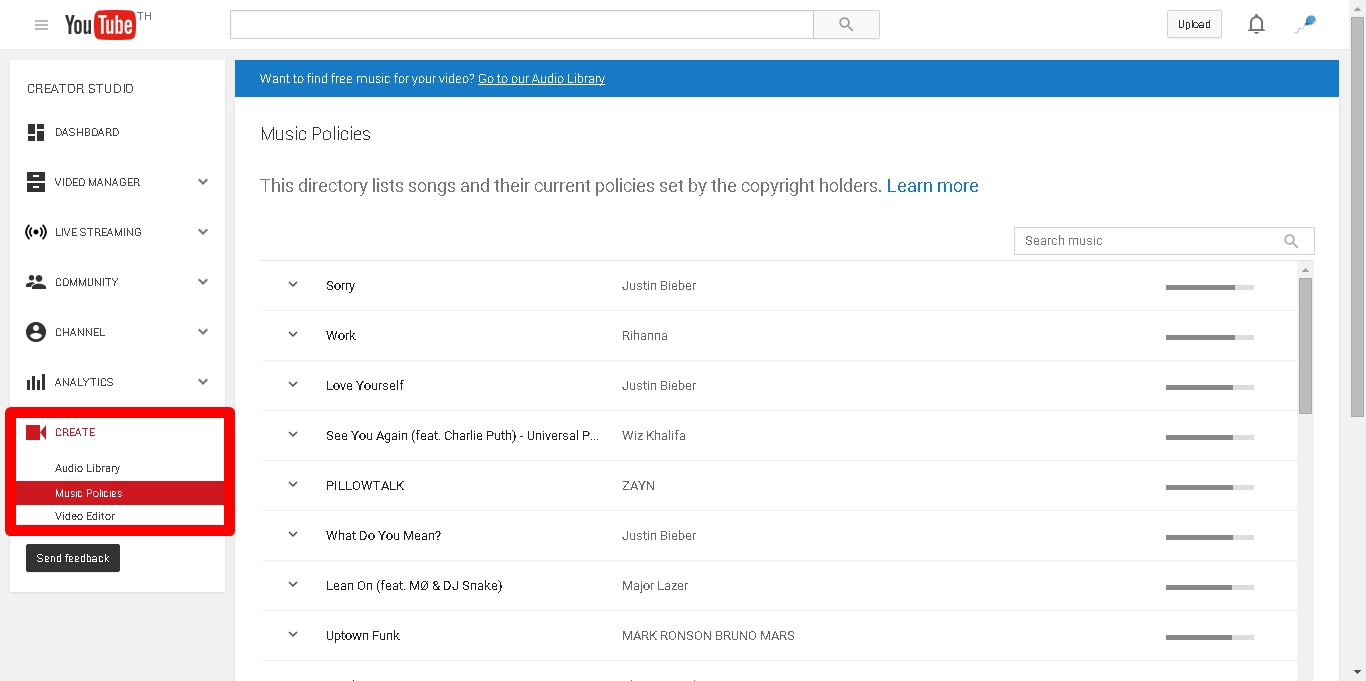Click the artist name Major Lazer
Image resolution: width=1366 pixels, height=681 pixels.
655,586
